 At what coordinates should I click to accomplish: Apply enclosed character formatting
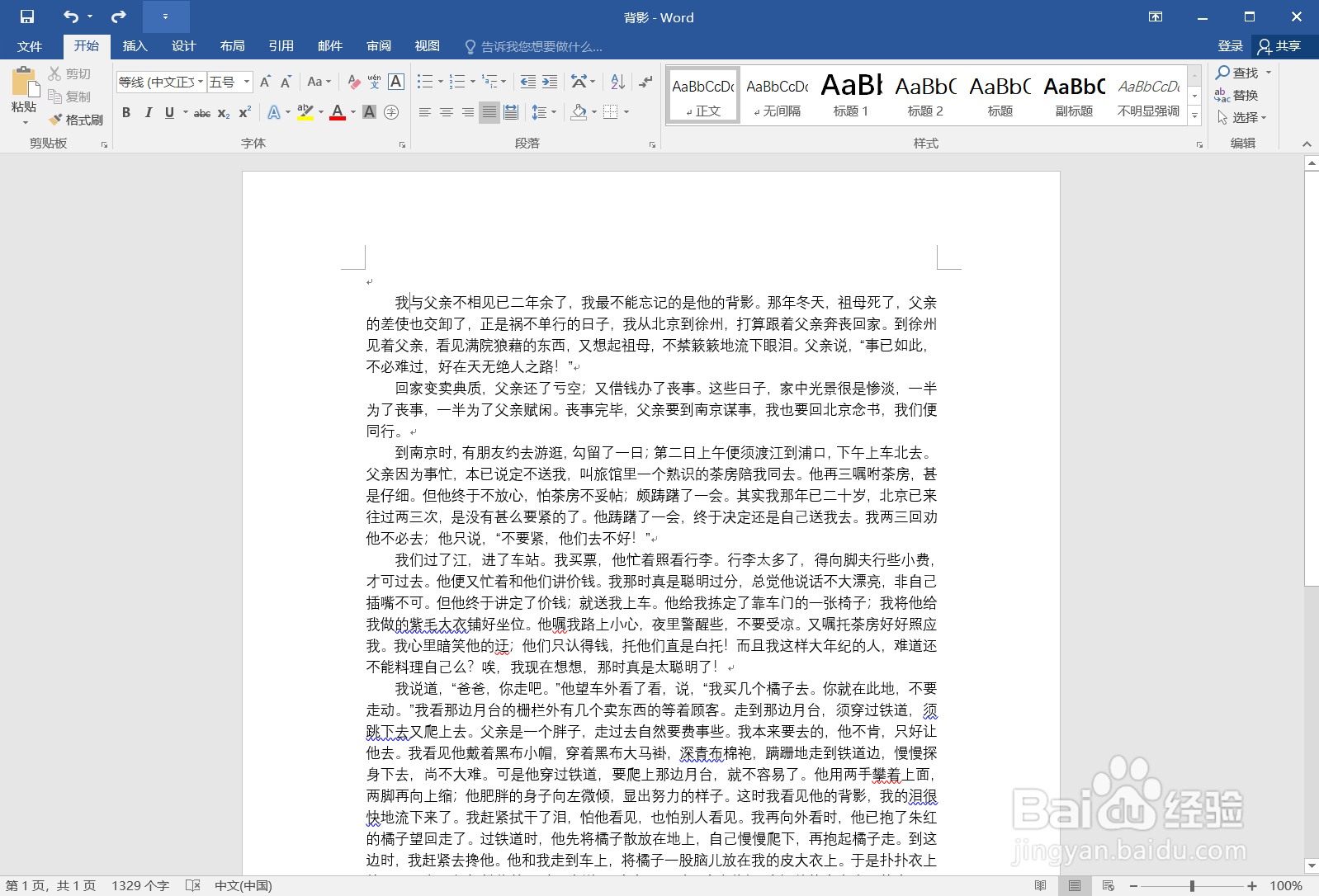point(391,112)
